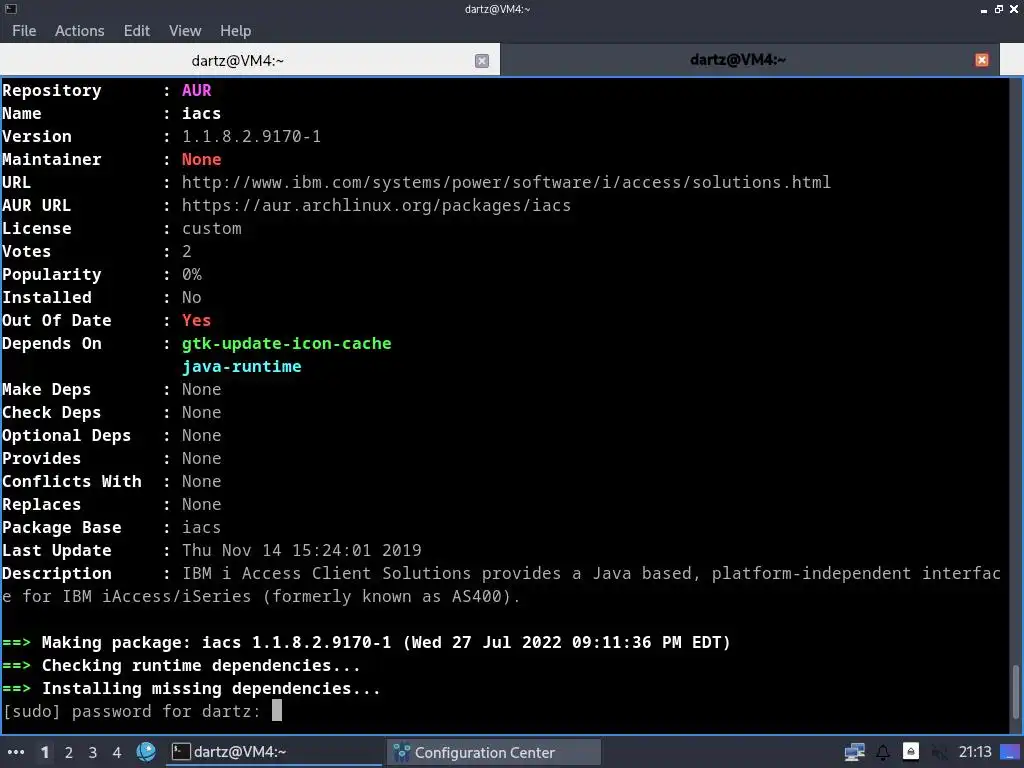
Task: Close the first terminal tab with gray X
Action: click(482, 61)
